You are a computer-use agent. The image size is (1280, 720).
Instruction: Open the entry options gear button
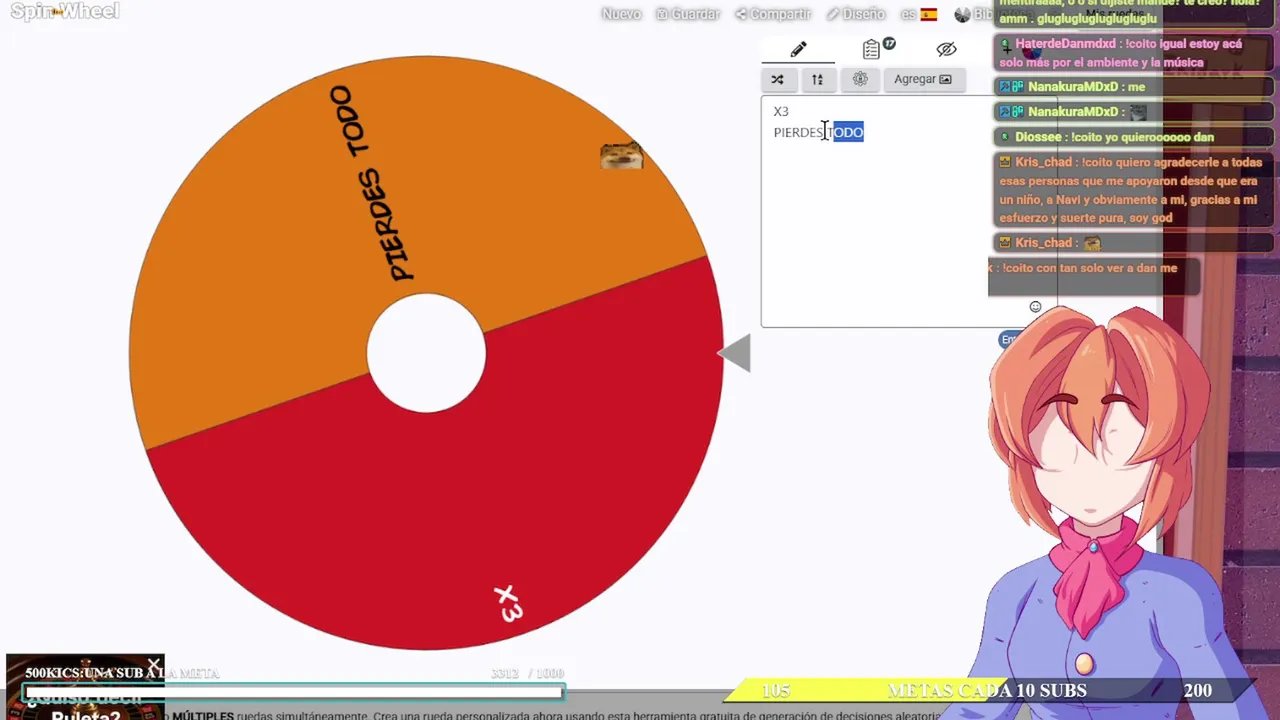pos(860,79)
